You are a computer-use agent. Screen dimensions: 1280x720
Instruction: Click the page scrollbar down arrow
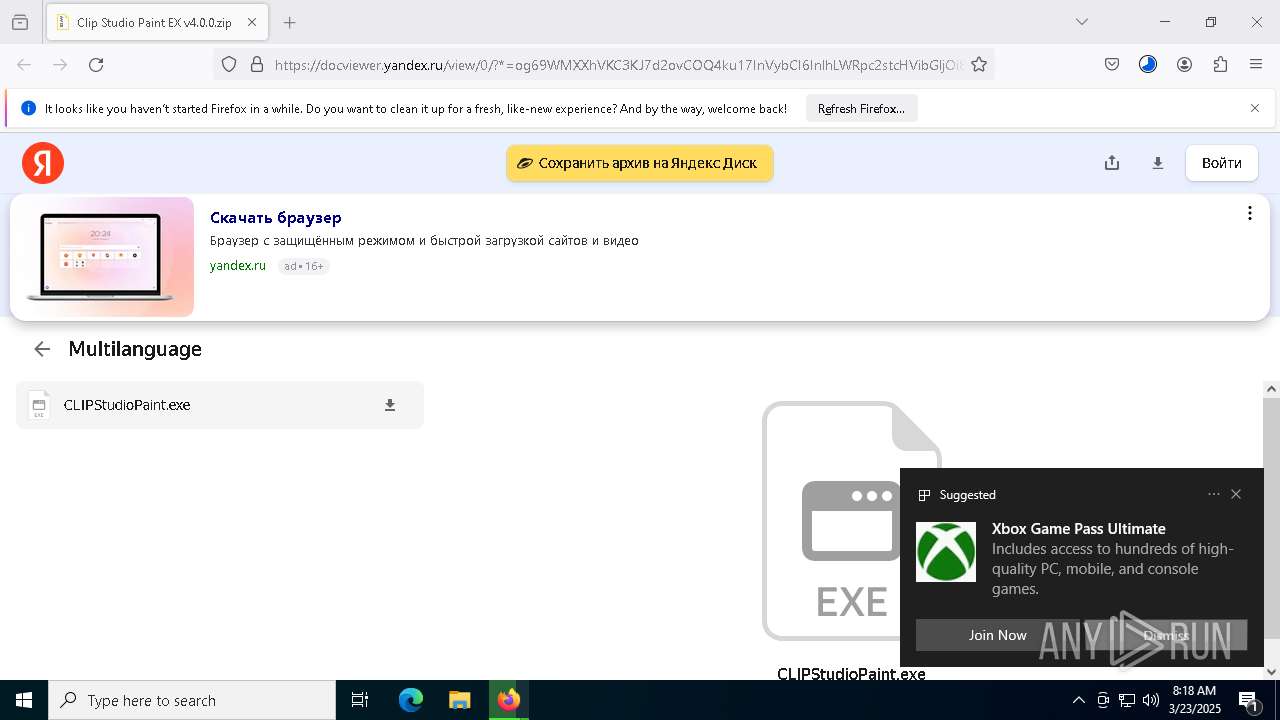click(1271, 672)
